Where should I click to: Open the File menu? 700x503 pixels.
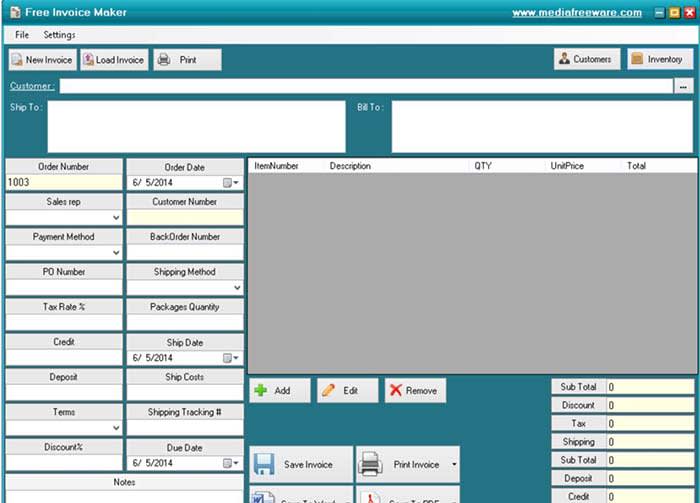[x=22, y=35]
